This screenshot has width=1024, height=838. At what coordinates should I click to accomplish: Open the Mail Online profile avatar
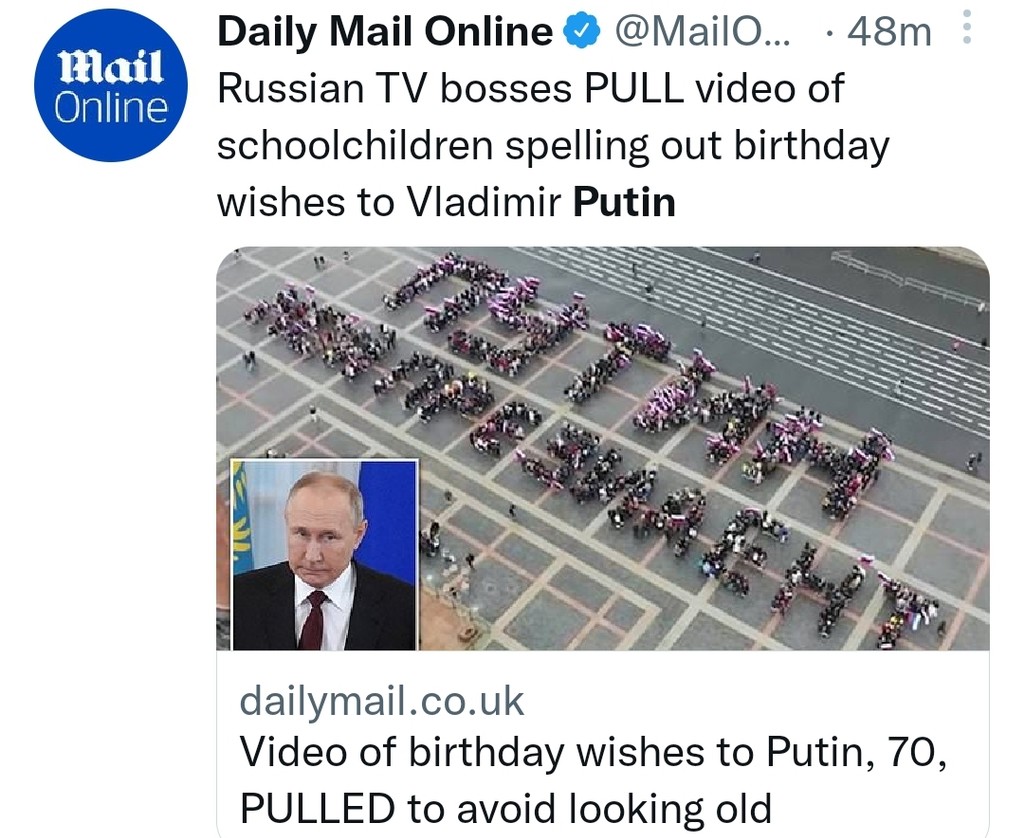(x=111, y=87)
